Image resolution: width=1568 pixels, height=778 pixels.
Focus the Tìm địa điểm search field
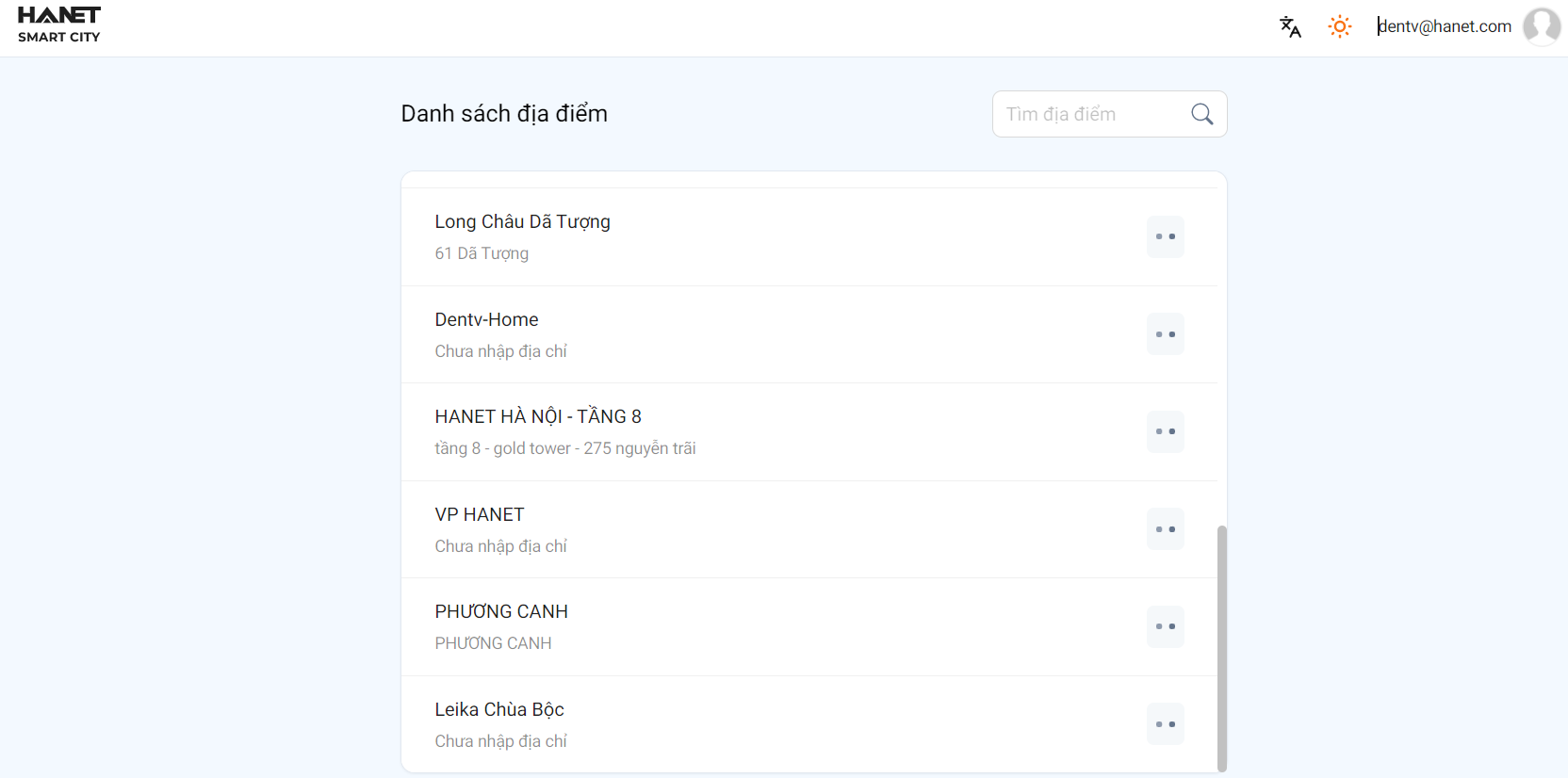point(1093,114)
